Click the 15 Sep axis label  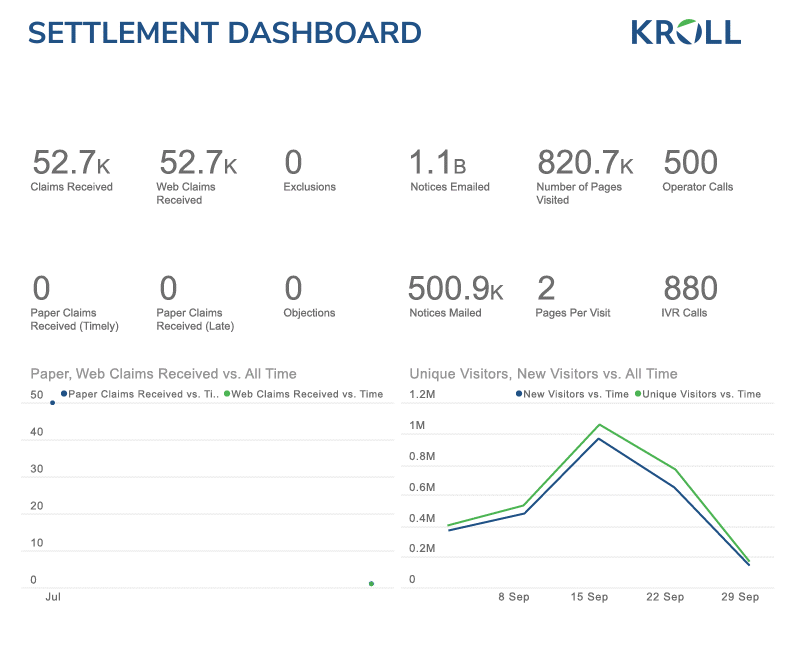(x=589, y=597)
